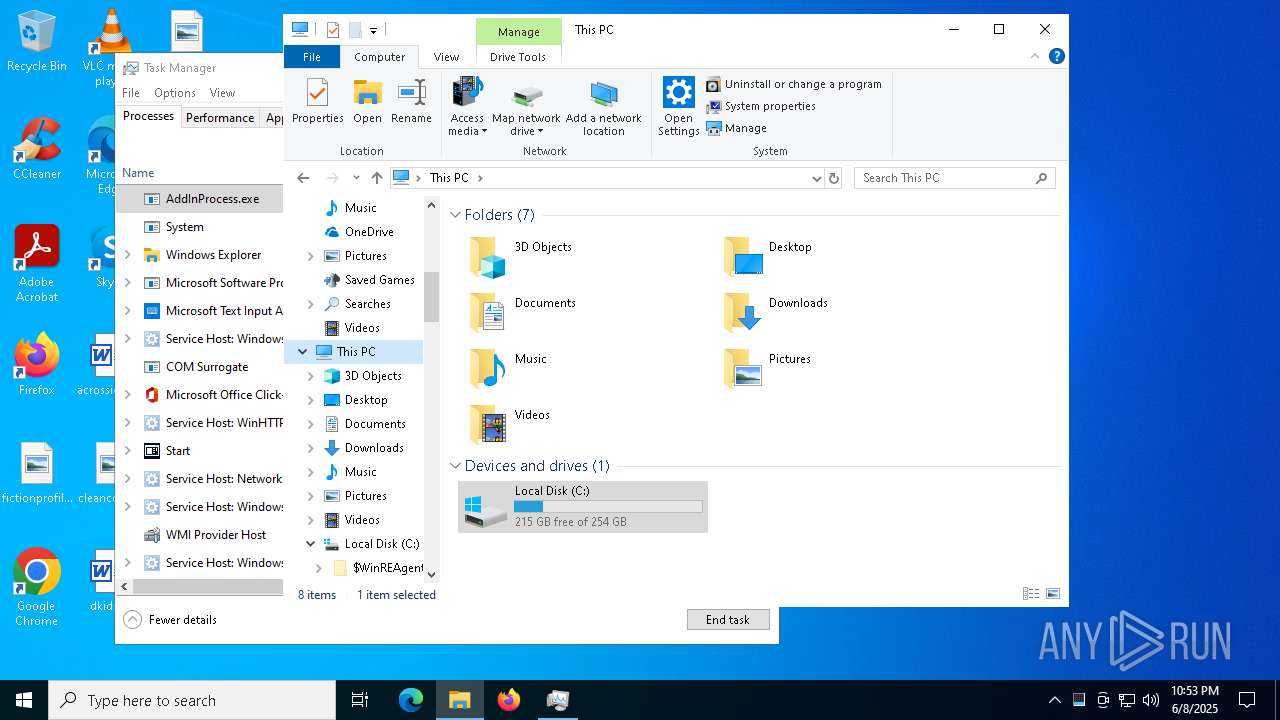Select WMI Provider Host process

click(x=200, y=535)
